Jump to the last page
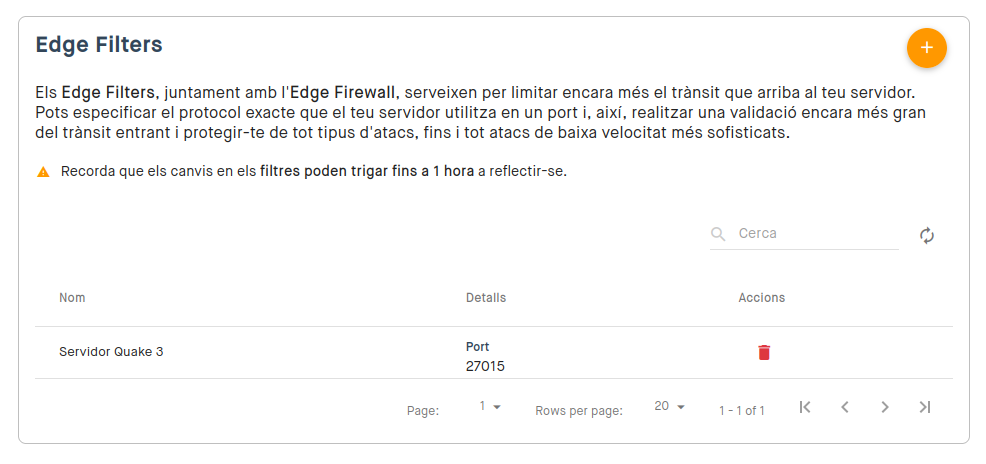986x464 pixels. coord(924,407)
